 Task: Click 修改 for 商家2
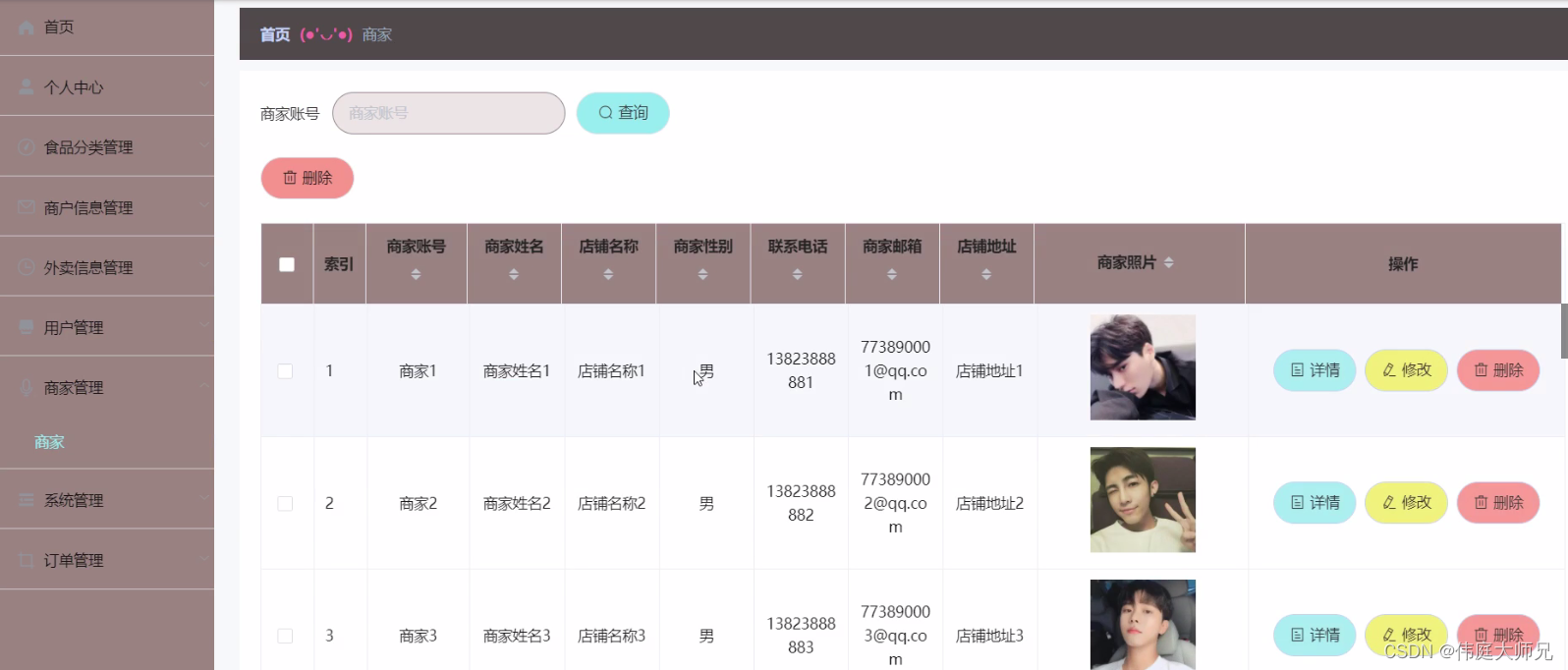click(1406, 503)
